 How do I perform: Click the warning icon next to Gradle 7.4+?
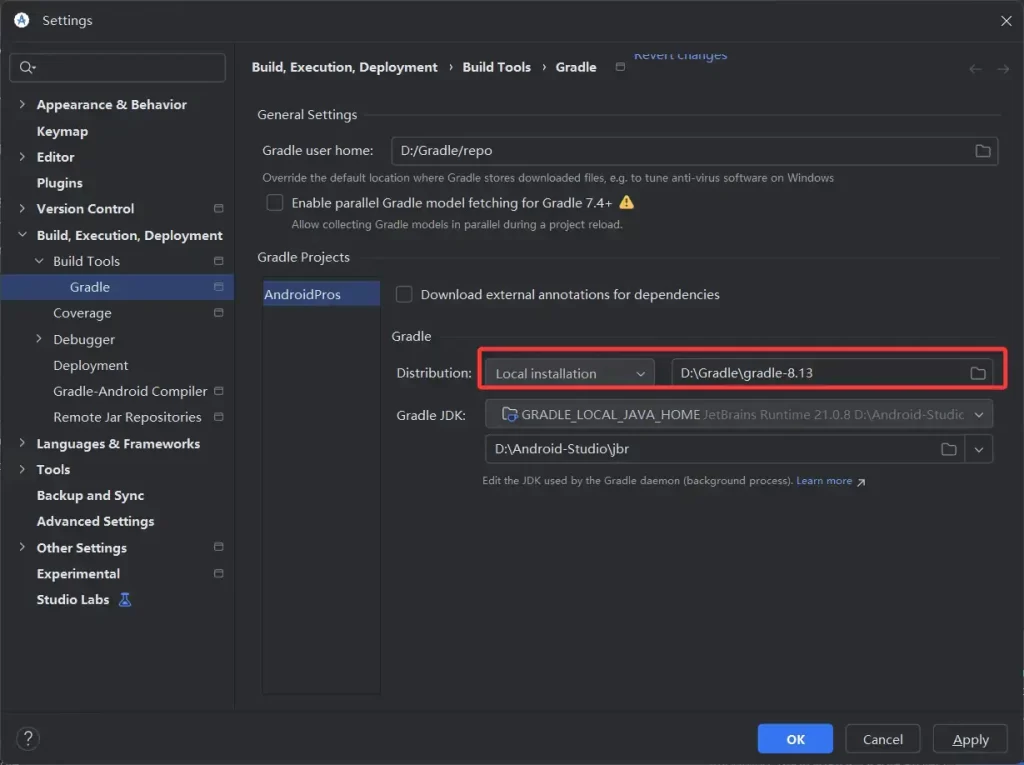coord(626,203)
